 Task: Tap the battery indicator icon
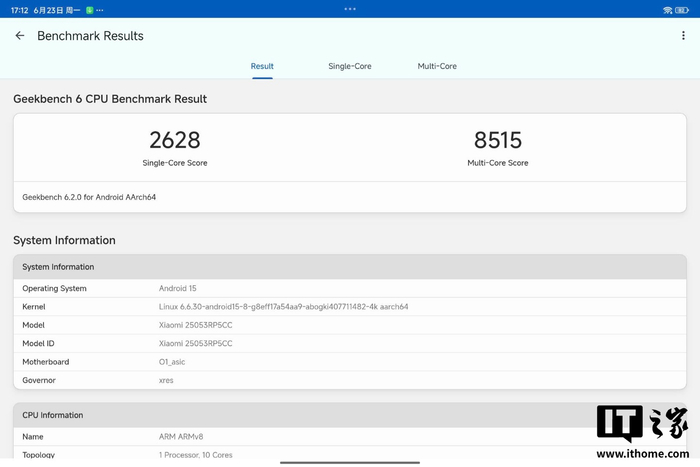[x=684, y=9]
